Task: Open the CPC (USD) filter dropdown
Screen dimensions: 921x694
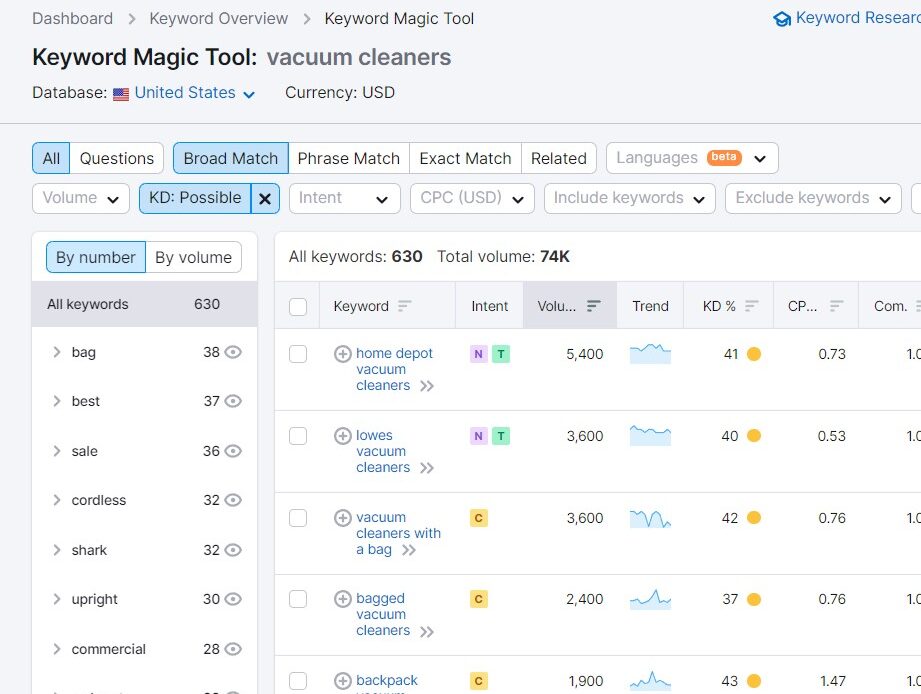Action: coord(472,198)
